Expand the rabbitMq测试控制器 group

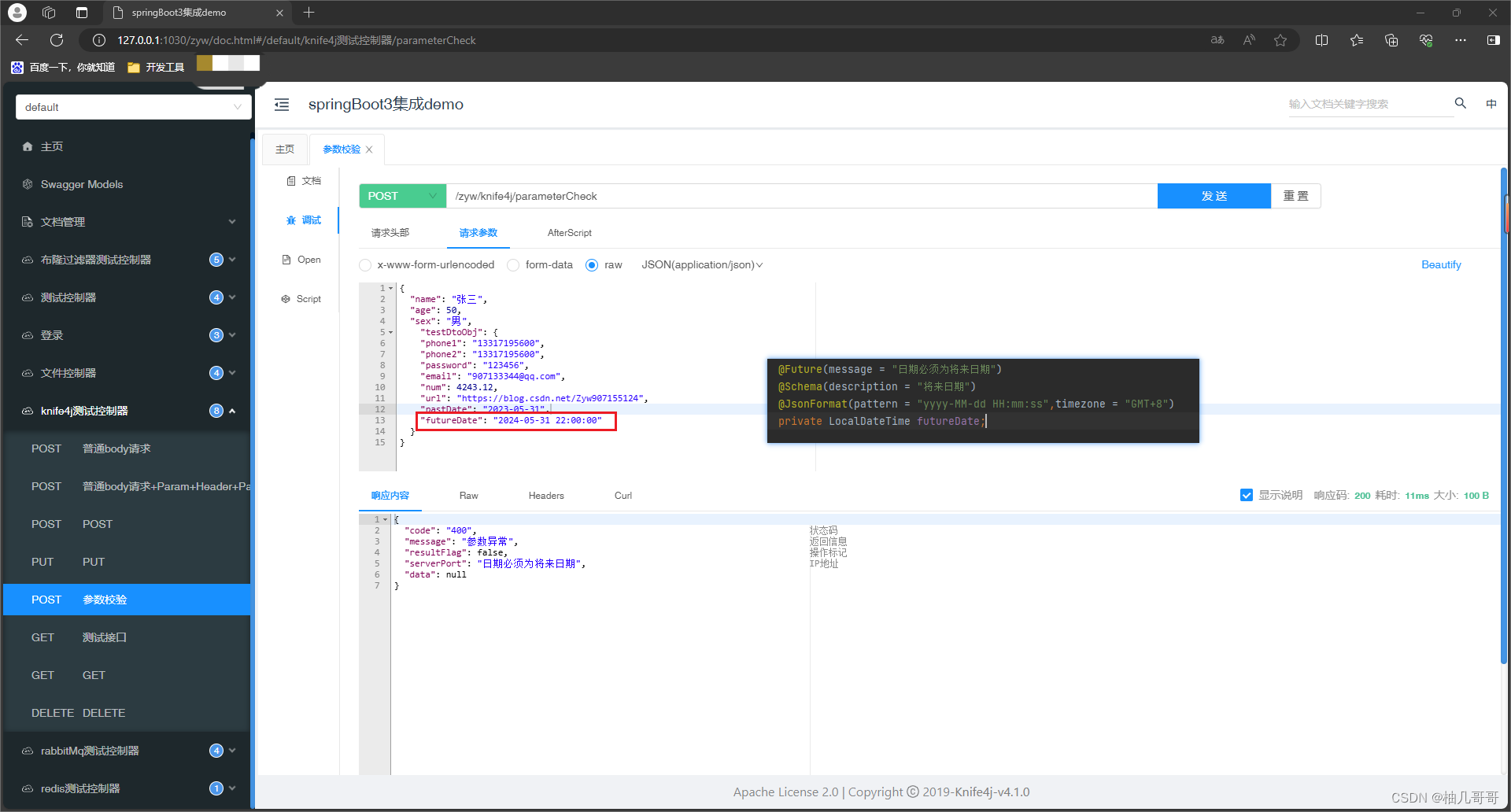(126, 751)
